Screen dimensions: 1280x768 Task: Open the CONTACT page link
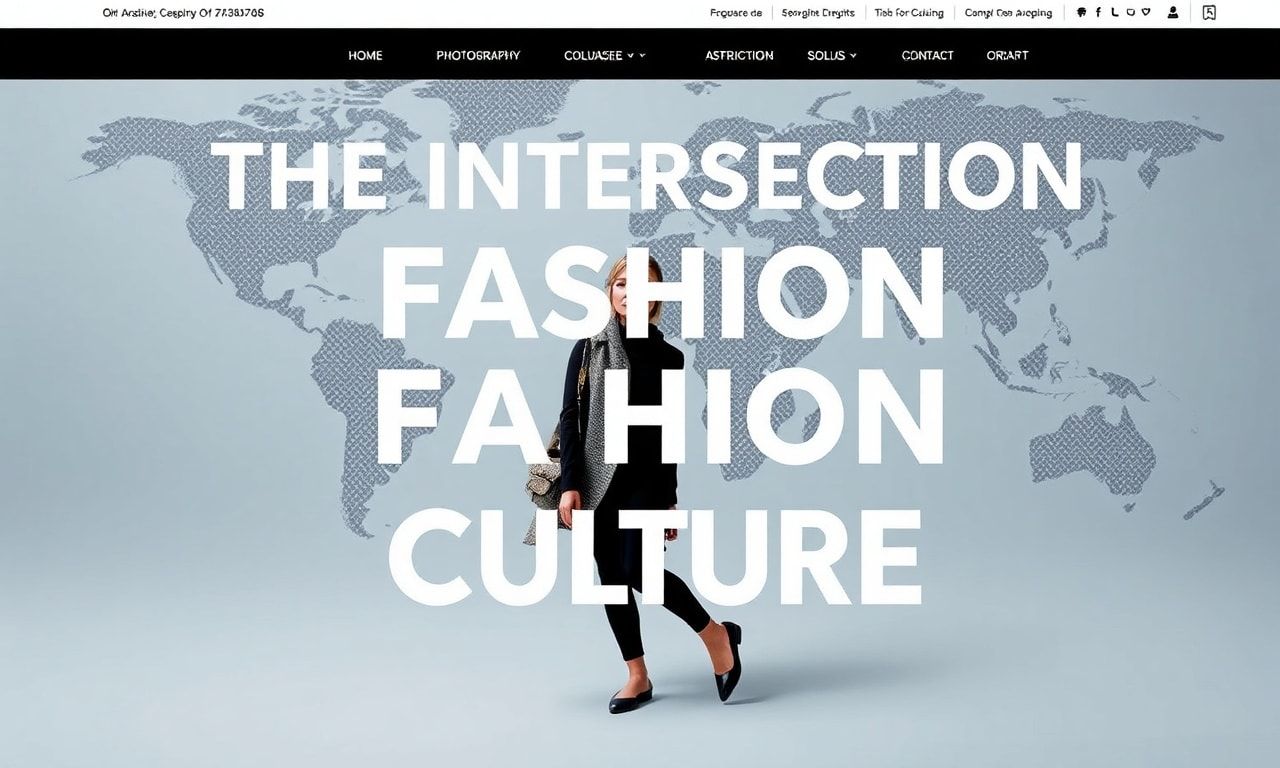[927, 56]
